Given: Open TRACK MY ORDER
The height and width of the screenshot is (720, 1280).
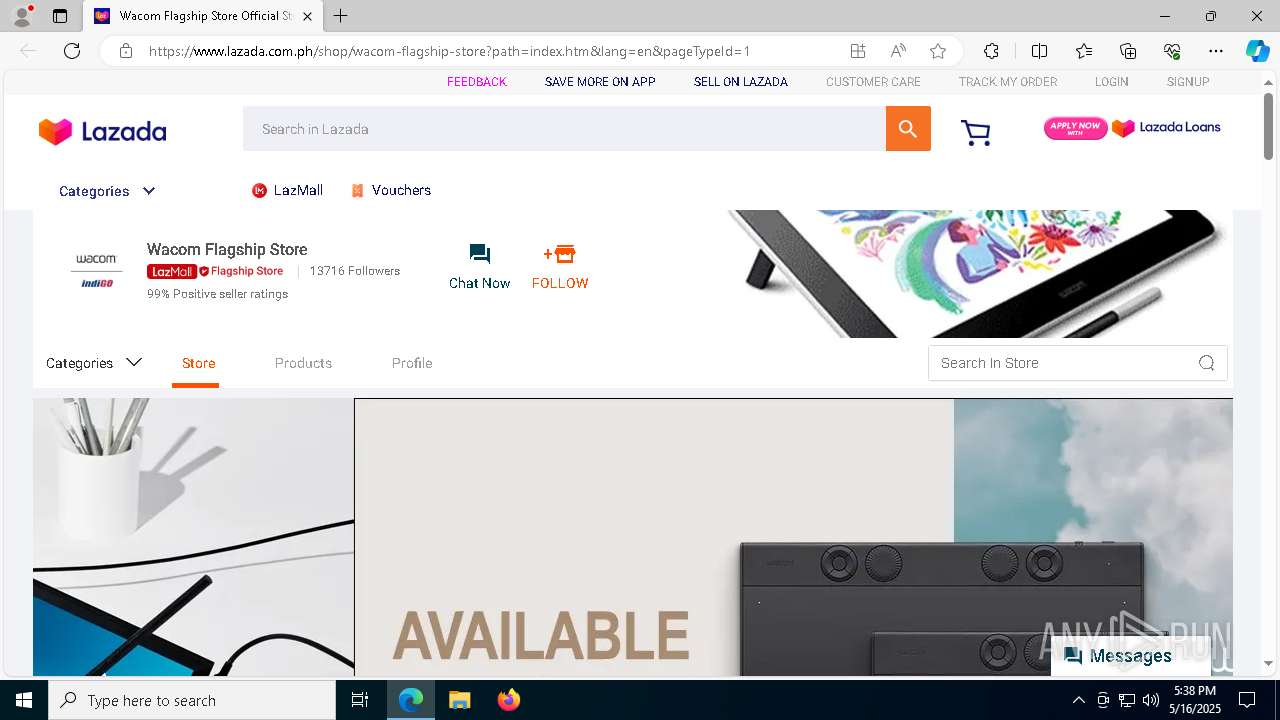Looking at the screenshot, I should tap(1008, 82).
